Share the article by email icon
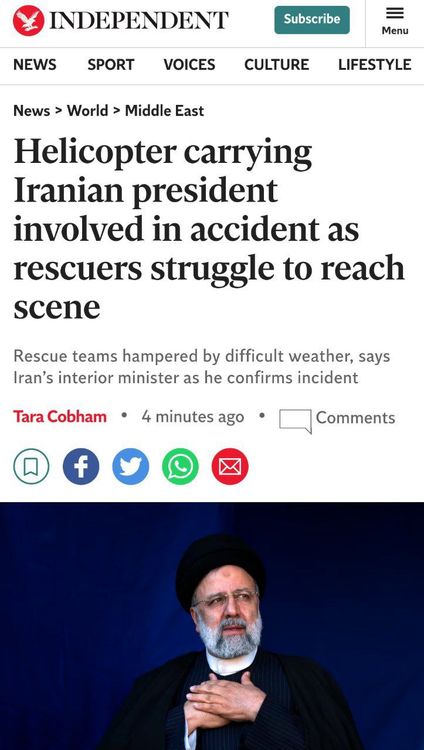 (230, 466)
